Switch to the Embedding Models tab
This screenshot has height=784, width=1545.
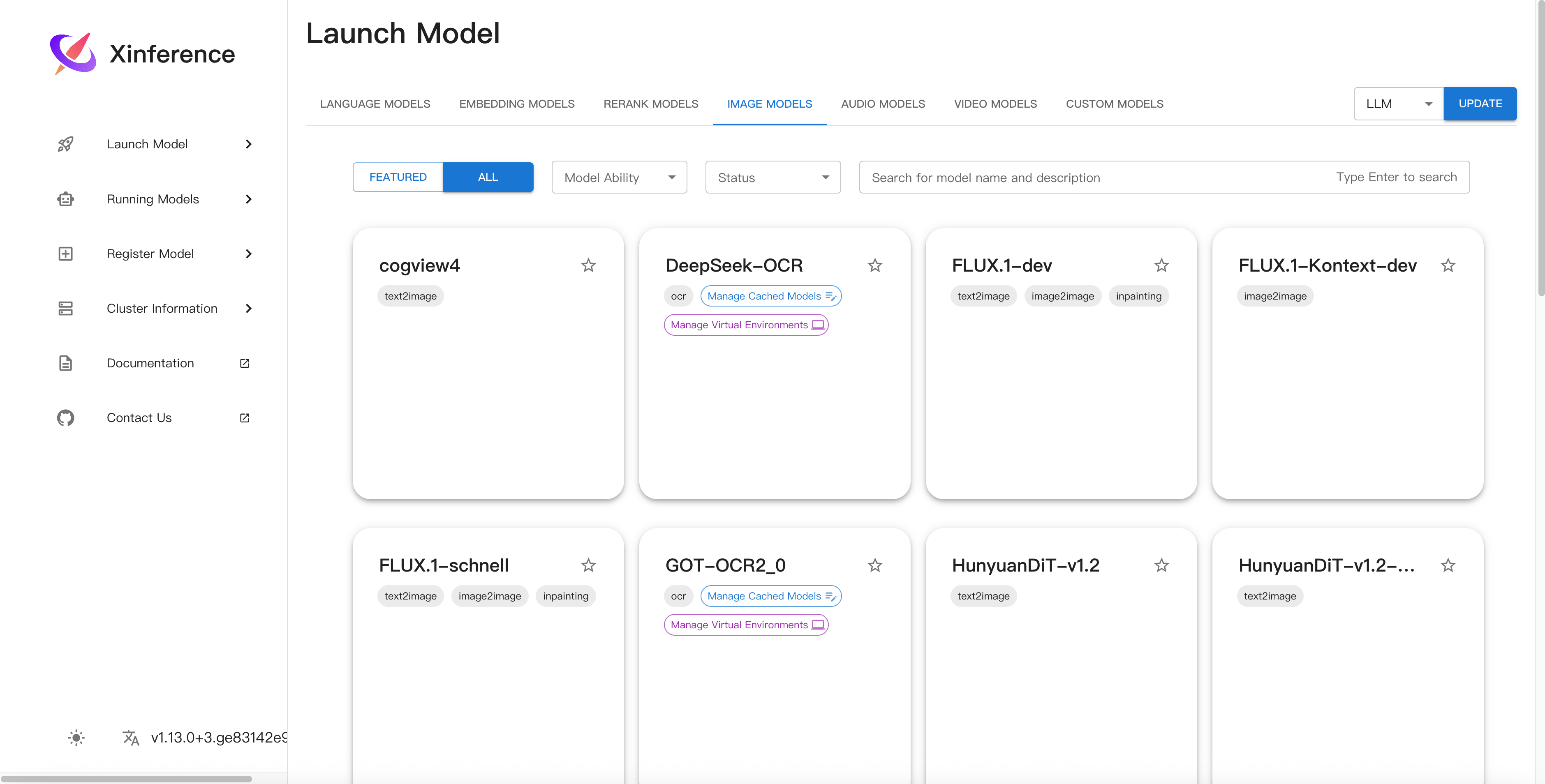pos(517,104)
